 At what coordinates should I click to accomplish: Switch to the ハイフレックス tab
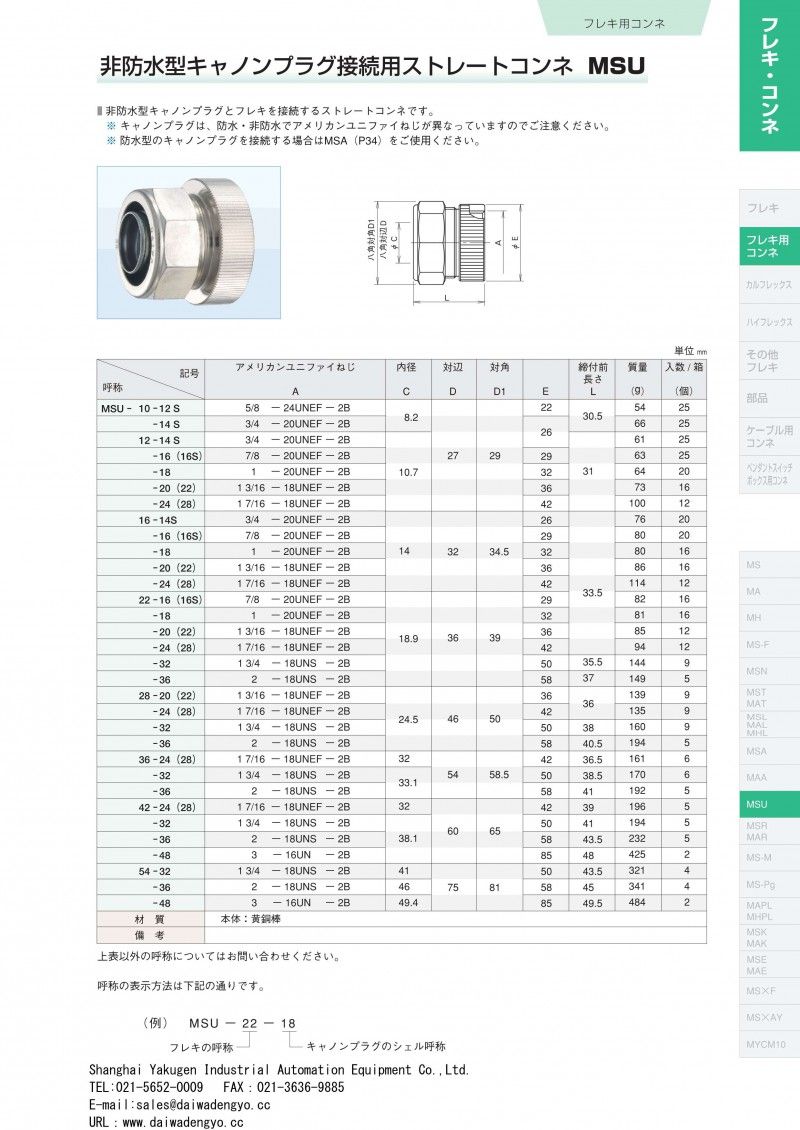pyautogui.click(x=769, y=322)
